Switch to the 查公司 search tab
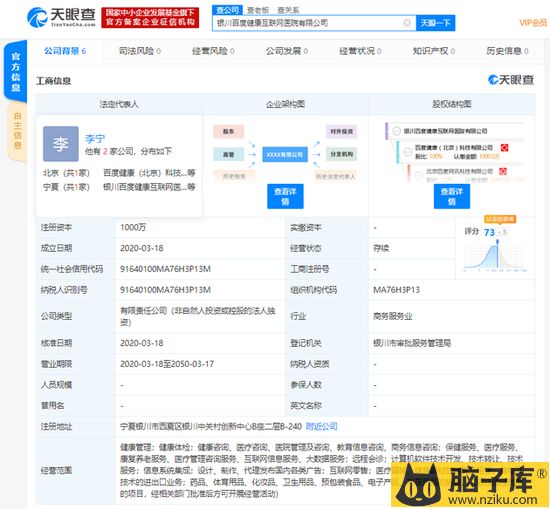Viewport: 550px width, 509px height. point(227,10)
